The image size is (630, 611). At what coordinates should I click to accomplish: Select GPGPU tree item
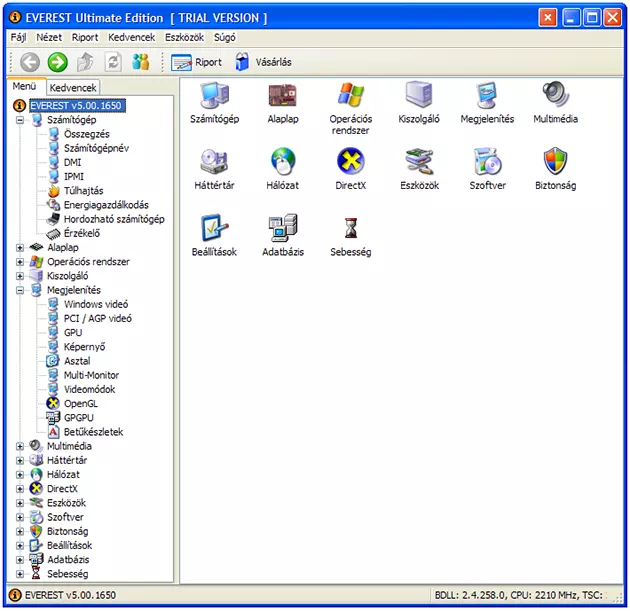click(79, 418)
